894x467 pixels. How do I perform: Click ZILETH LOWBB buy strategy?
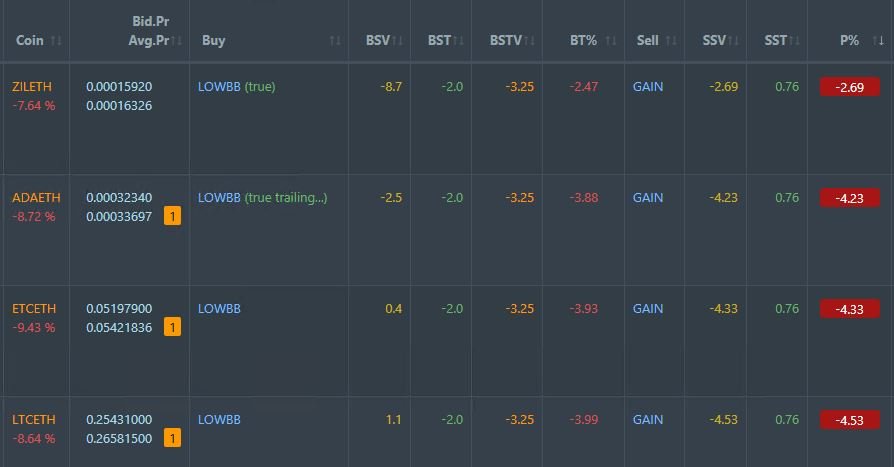219,87
